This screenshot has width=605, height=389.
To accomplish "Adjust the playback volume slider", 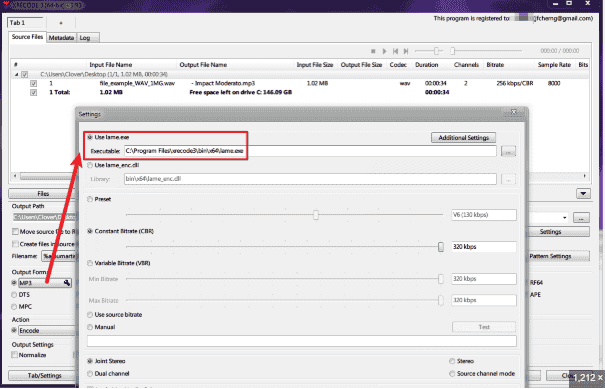I will (436, 51).
